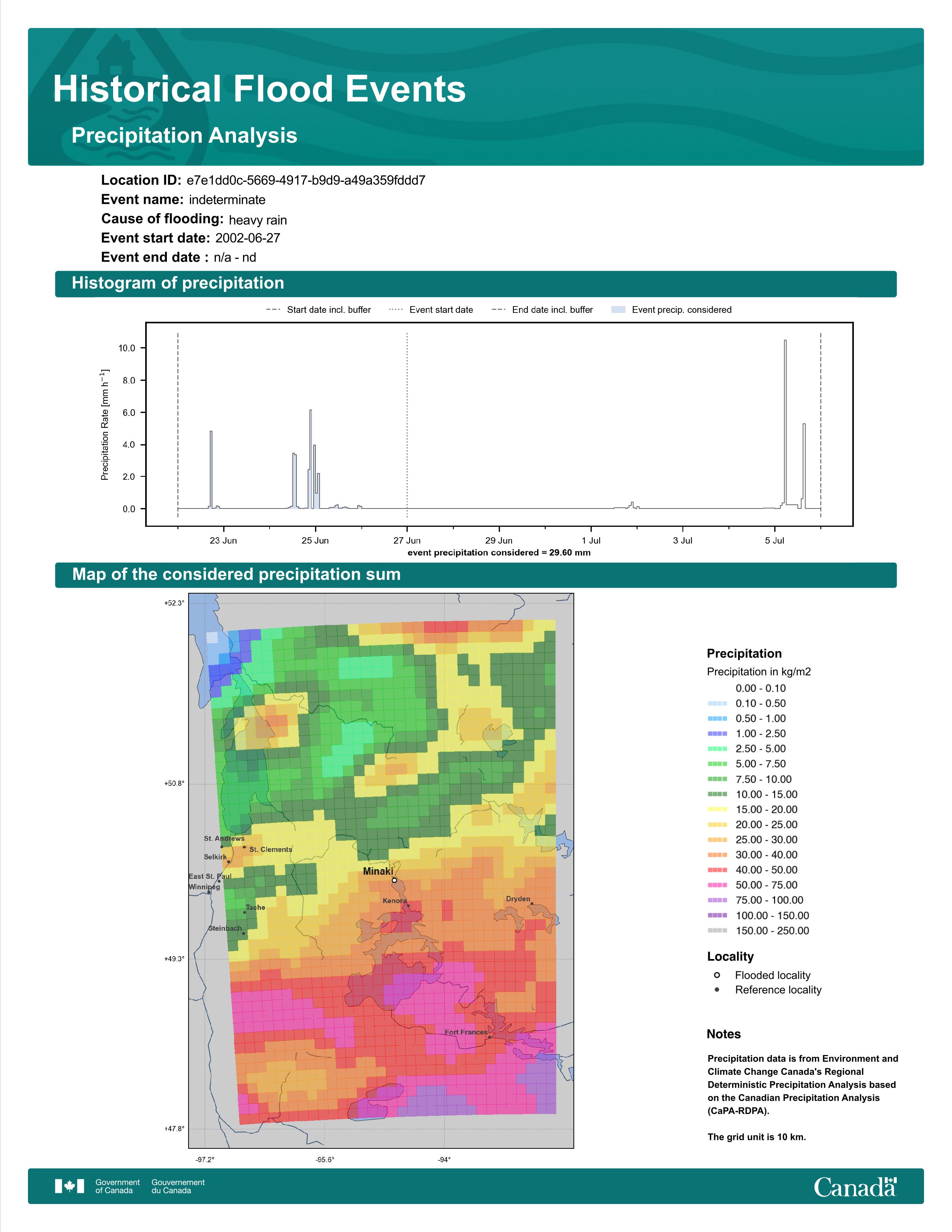The width and height of the screenshot is (952, 1232).
Task: Click the Location ID value text
Action: (306, 181)
